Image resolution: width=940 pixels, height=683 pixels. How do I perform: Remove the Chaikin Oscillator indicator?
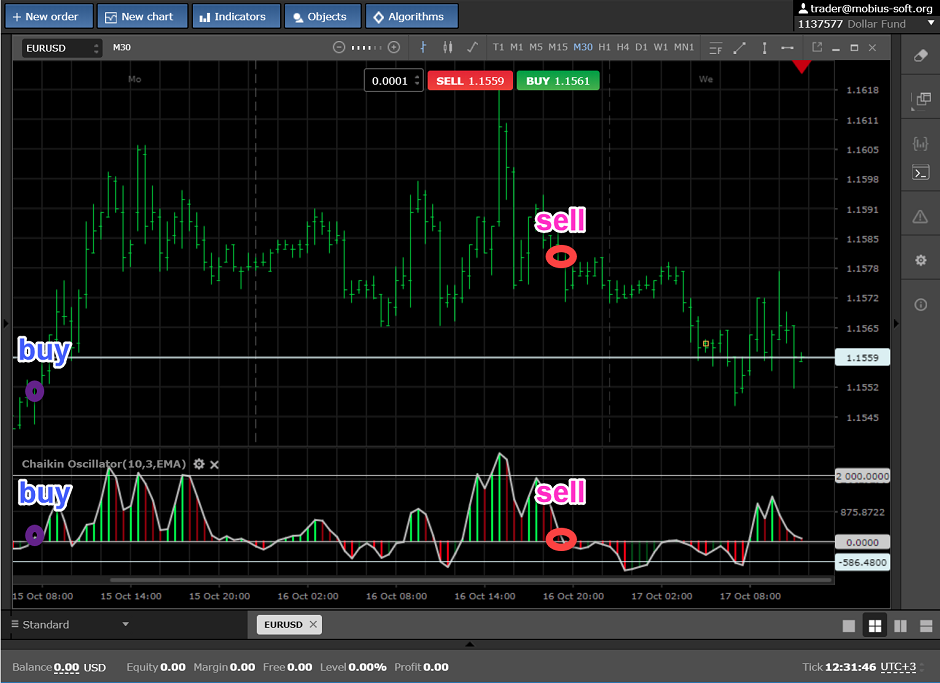click(x=215, y=465)
